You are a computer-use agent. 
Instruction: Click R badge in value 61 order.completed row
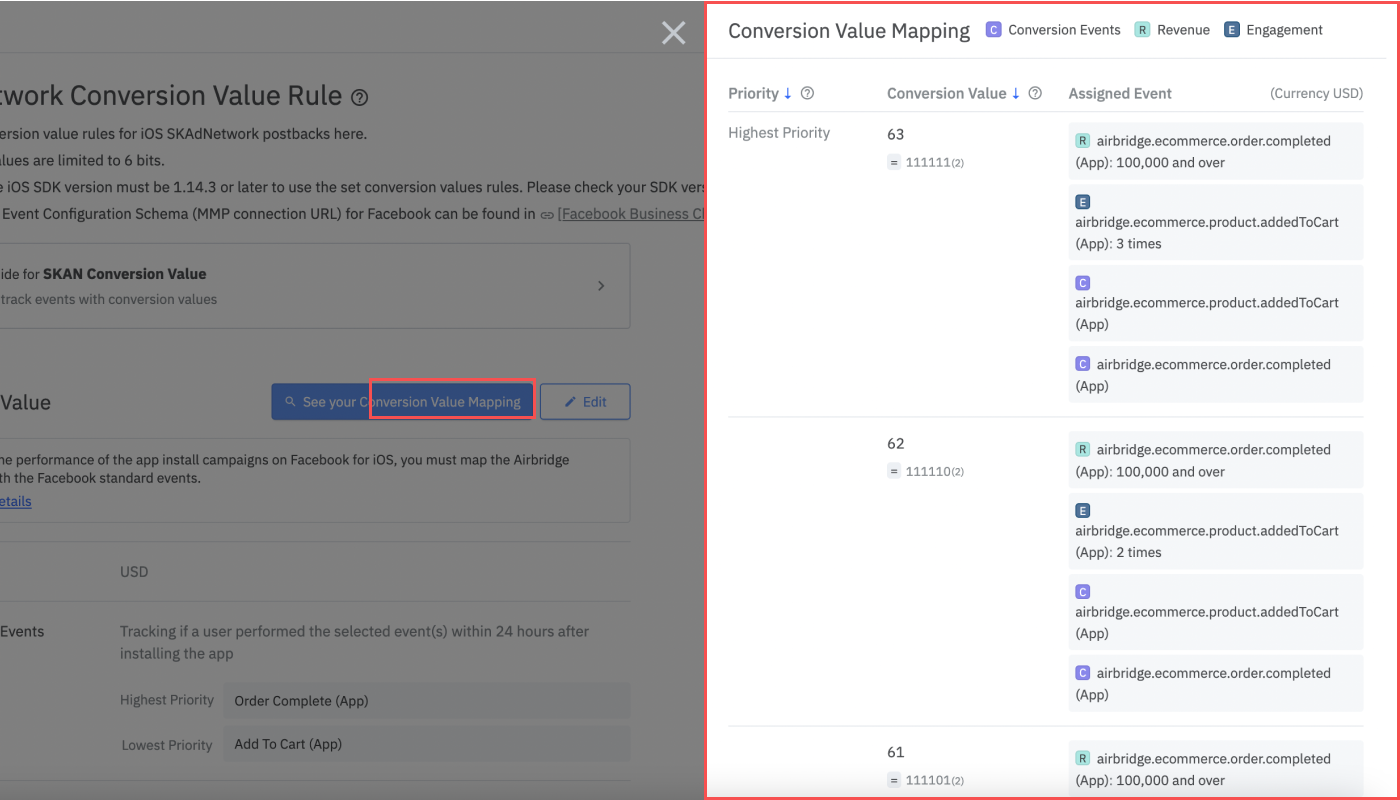click(x=1082, y=759)
